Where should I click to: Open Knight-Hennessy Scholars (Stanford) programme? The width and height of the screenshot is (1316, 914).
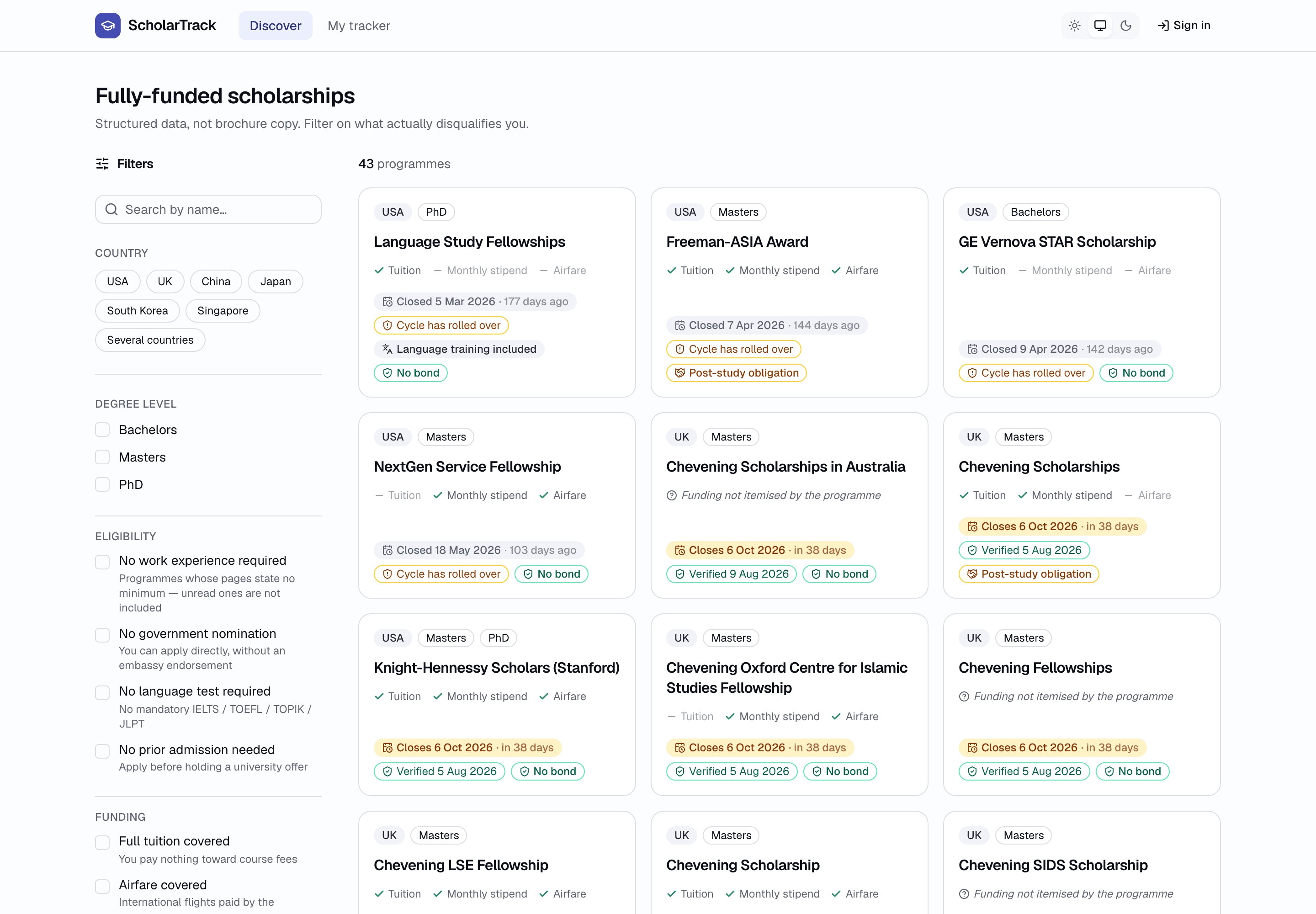click(497, 668)
